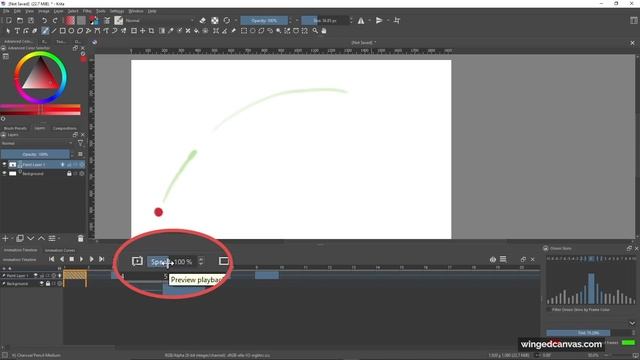Open the brush editor settings icon
The image size is (640, 360).
(x=107, y=20)
